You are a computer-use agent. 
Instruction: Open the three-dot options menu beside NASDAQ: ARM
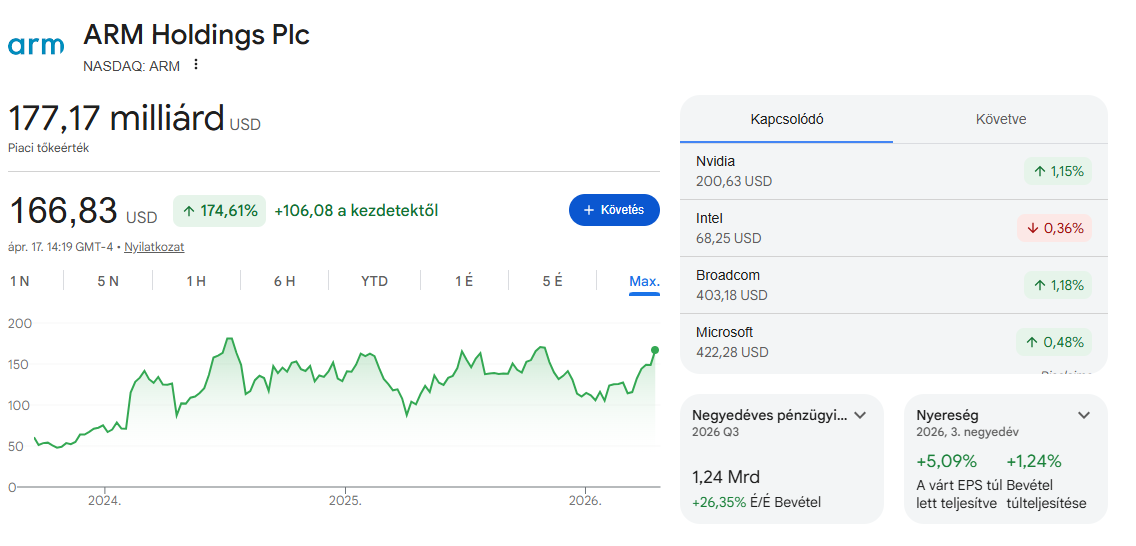tap(196, 65)
